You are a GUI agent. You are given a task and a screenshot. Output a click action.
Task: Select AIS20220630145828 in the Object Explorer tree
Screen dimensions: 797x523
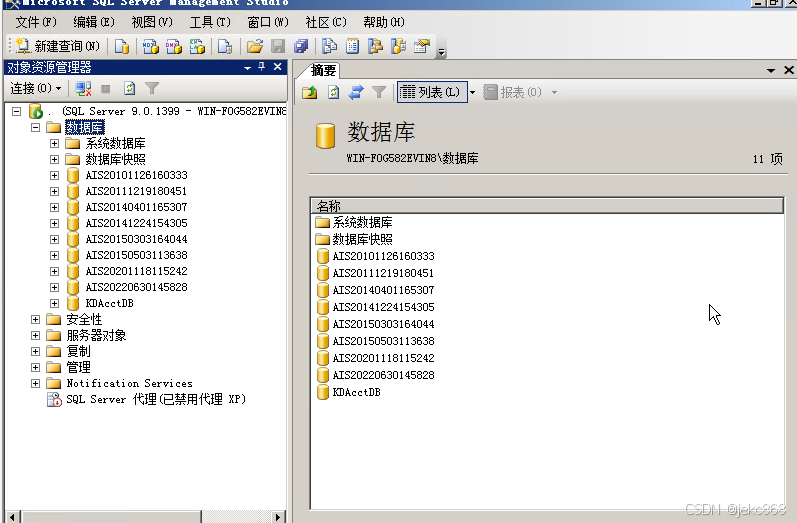136,287
